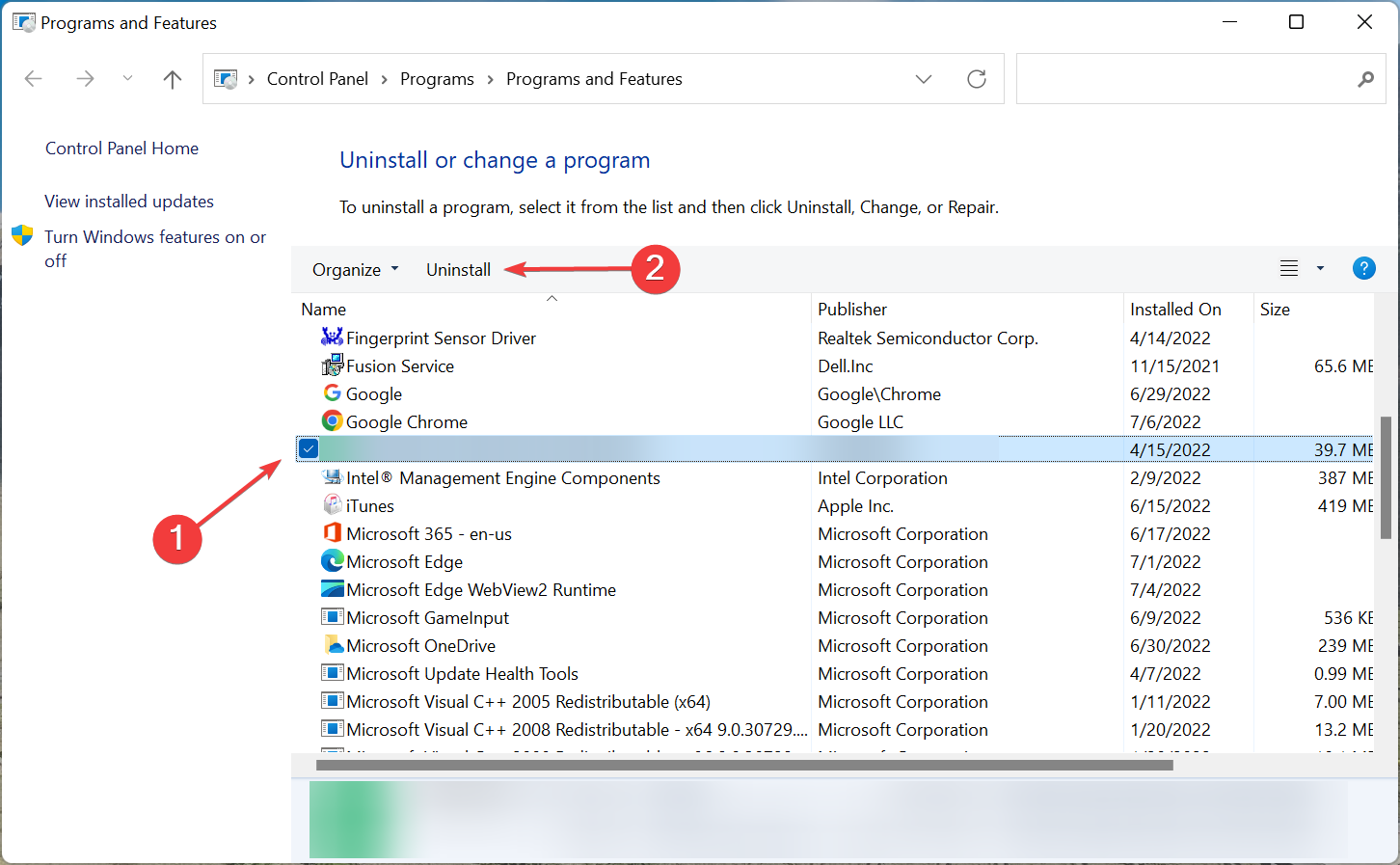This screenshot has width=1400, height=865.
Task: Expand the chevron after Control Panel breadcrumb
Action: coord(384,79)
